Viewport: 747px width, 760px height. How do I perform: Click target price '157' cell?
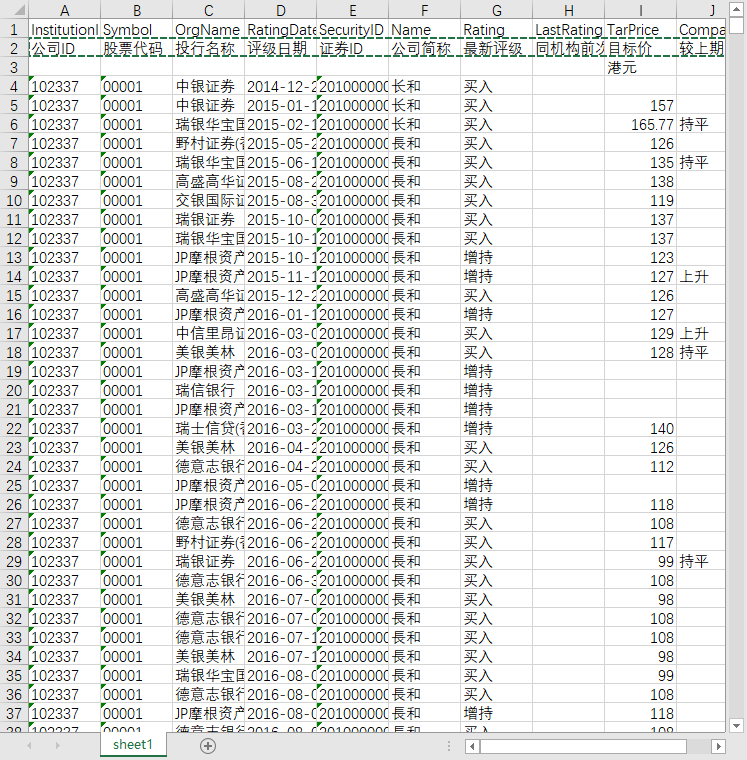640,106
